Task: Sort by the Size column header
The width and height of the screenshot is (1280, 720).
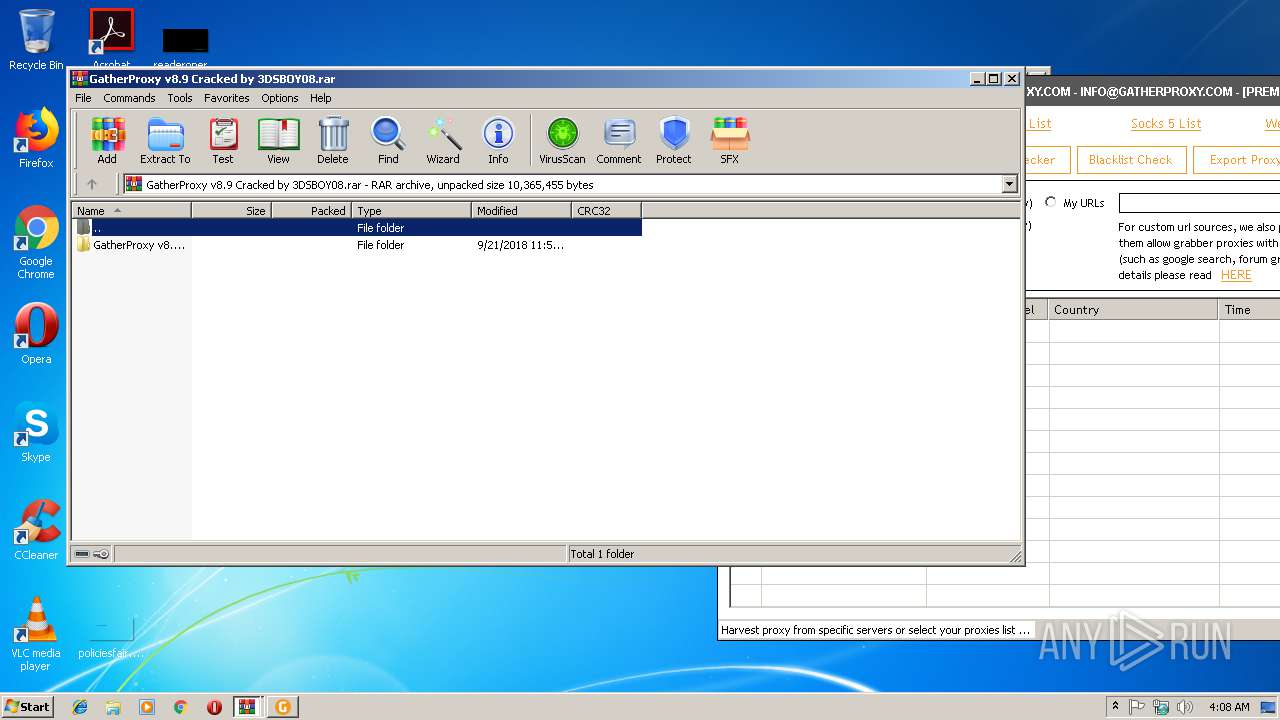Action: click(231, 210)
